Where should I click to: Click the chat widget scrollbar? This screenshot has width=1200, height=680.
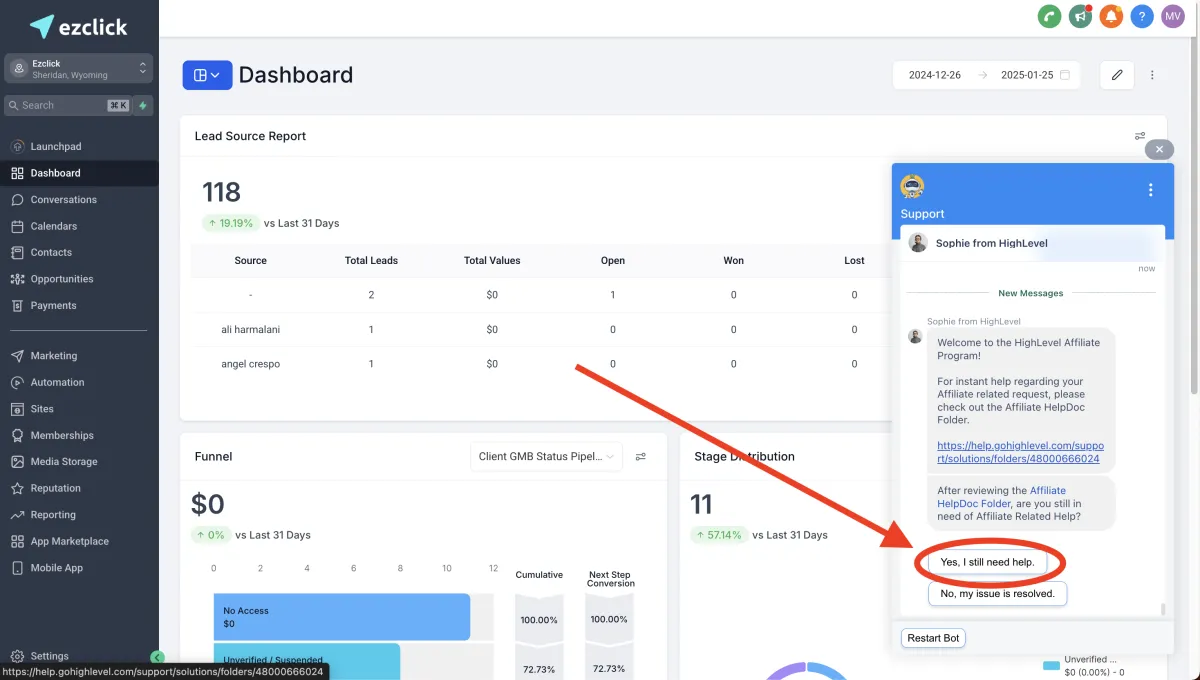point(1162,609)
